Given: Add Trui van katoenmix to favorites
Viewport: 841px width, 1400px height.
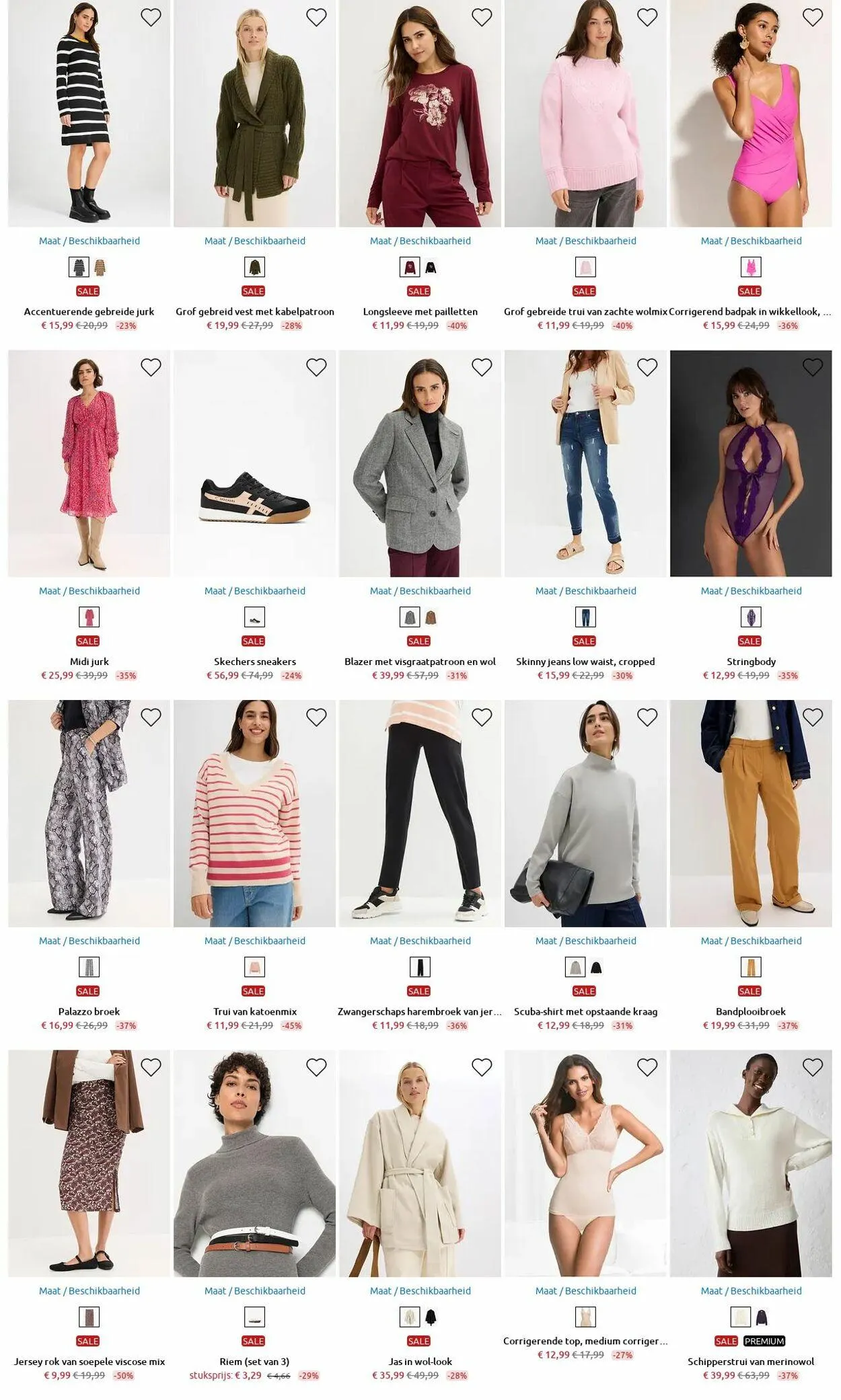Looking at the screenshot, I should (x=316, y=717).
